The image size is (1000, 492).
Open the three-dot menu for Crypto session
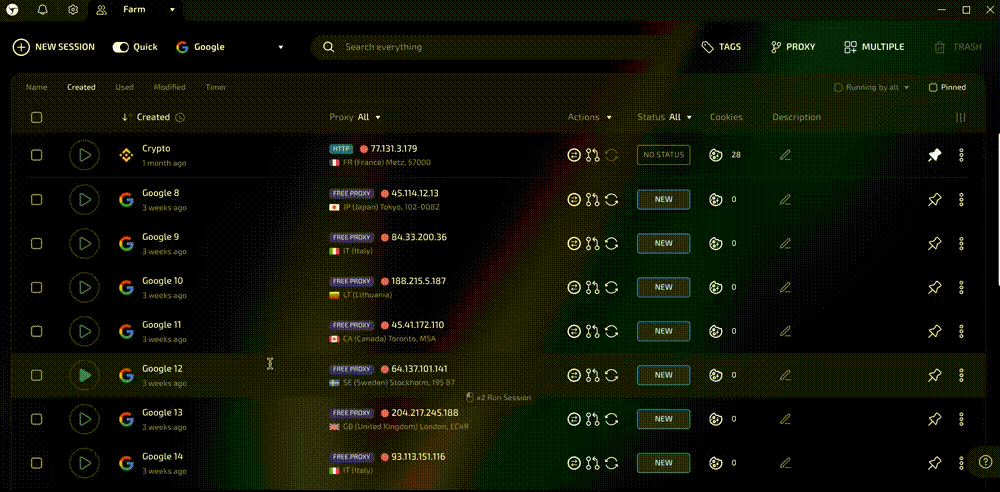point(961,155)
